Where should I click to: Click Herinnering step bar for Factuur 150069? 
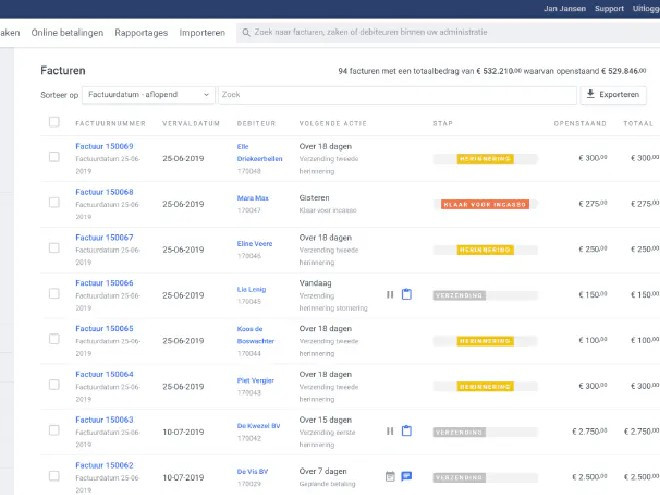pos(485,159)
